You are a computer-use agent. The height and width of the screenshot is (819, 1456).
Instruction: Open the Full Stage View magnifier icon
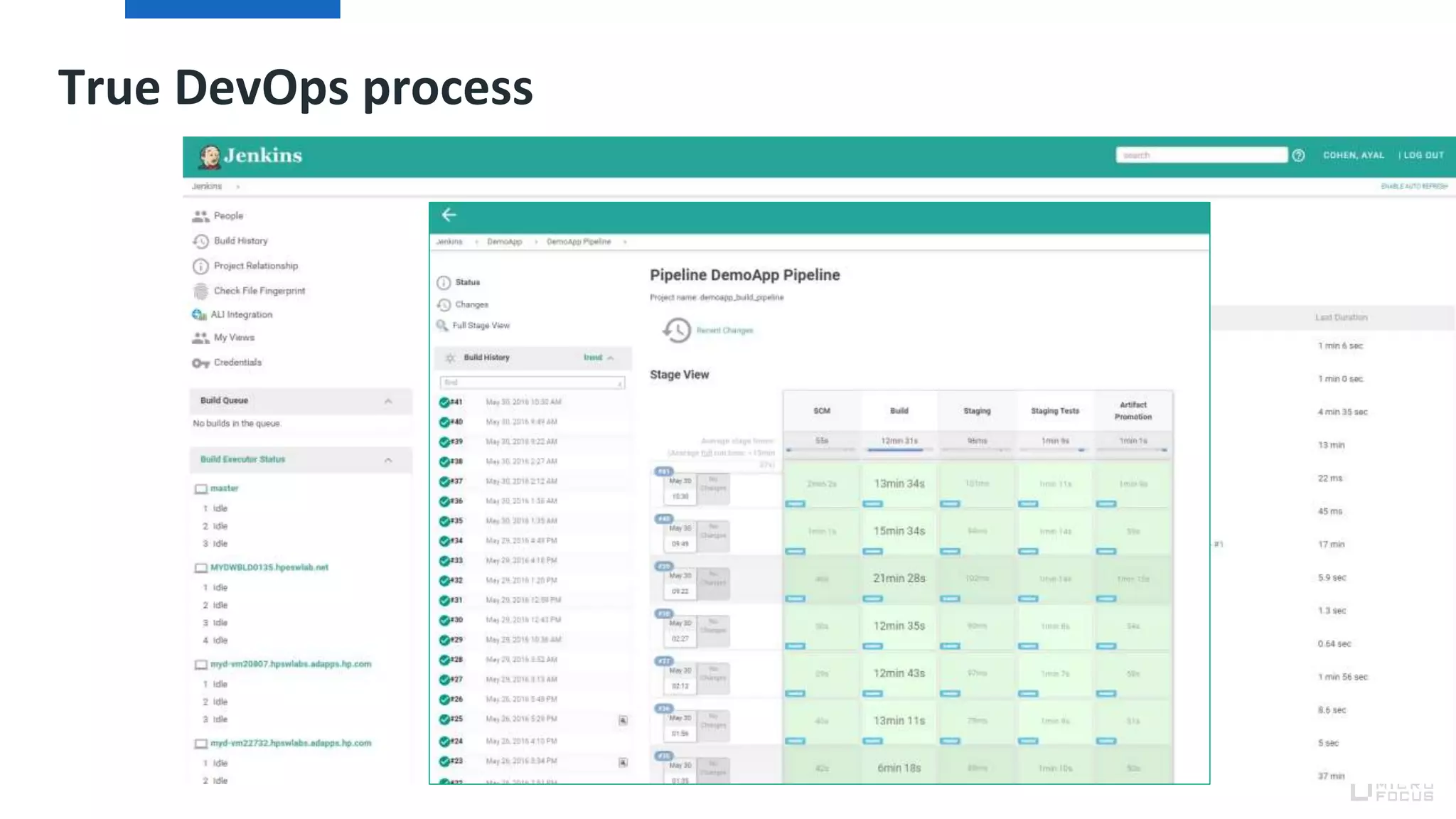click(442, 326)
